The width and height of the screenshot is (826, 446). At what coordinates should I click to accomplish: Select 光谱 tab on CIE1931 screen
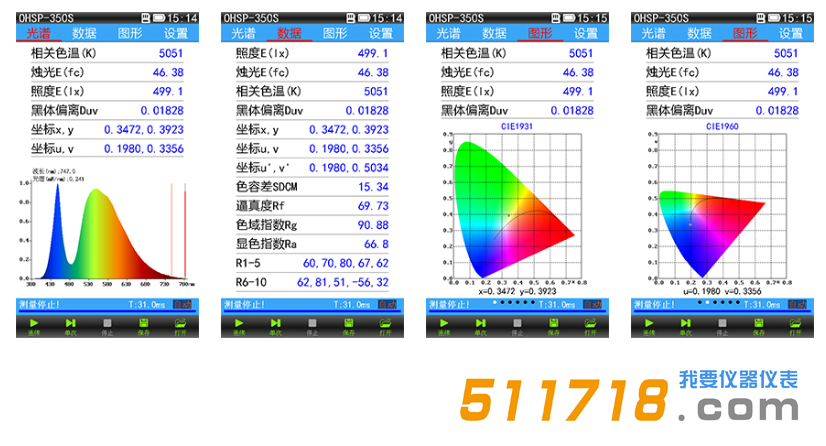click(446, 34)
